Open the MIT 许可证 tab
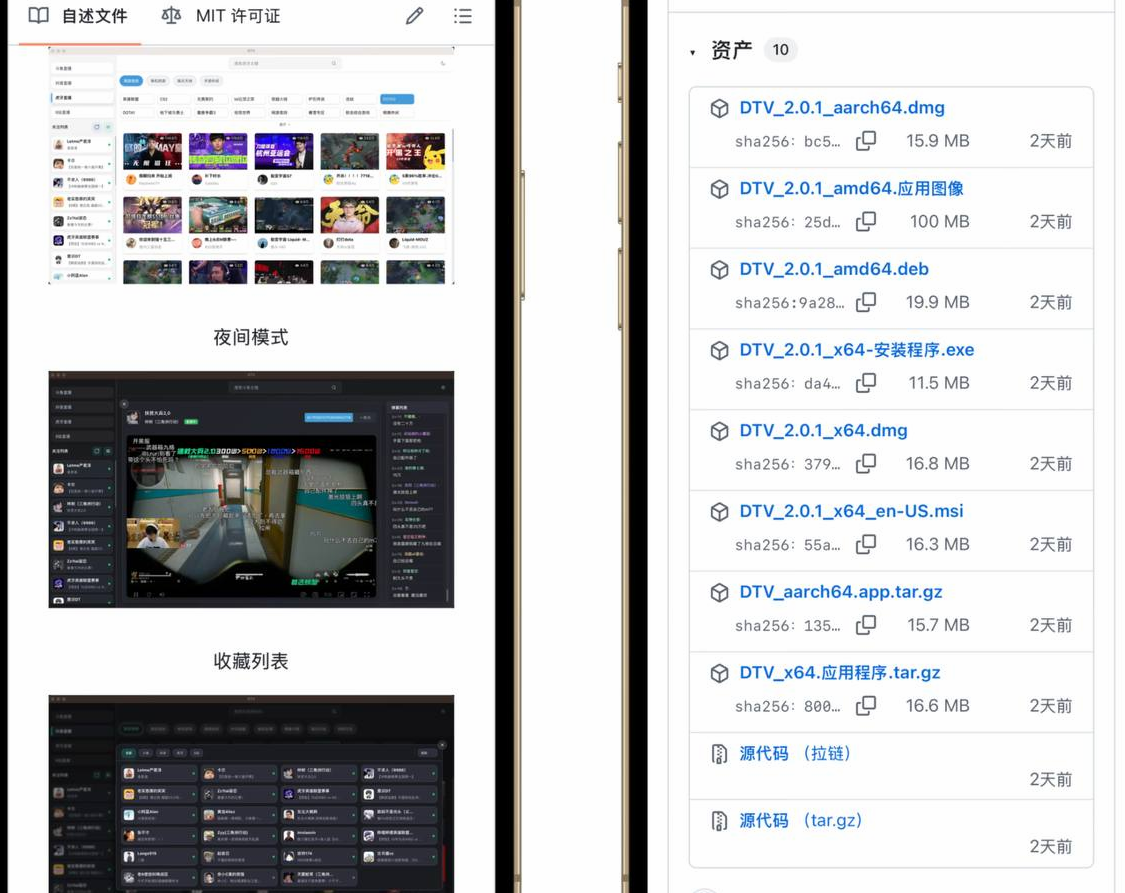1125x893 pixels. pyautogui.click(x=221, y=16)
